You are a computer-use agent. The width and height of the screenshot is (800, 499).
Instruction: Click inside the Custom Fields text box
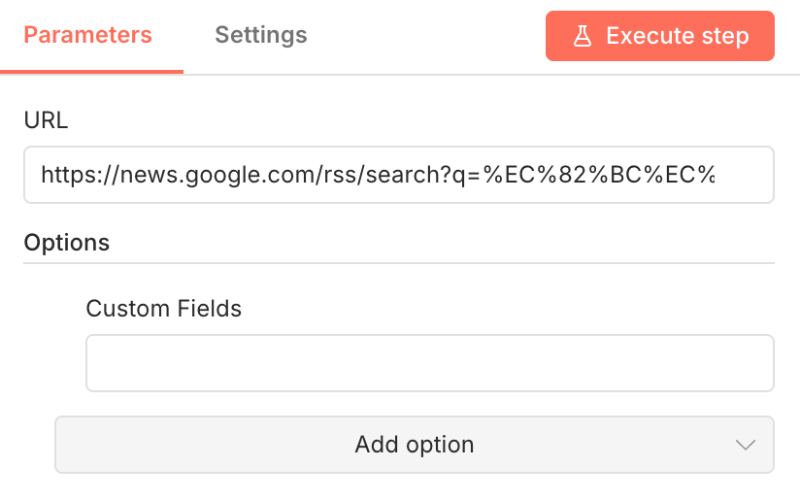429,363
